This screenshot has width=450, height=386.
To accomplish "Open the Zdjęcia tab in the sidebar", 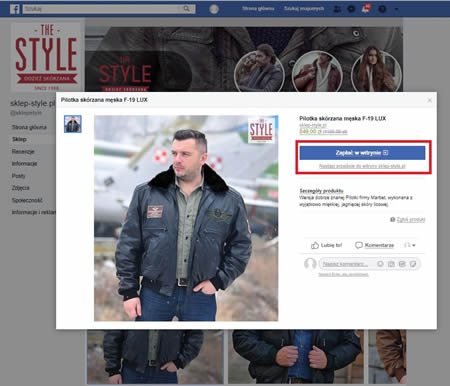I will coord(21,188).
